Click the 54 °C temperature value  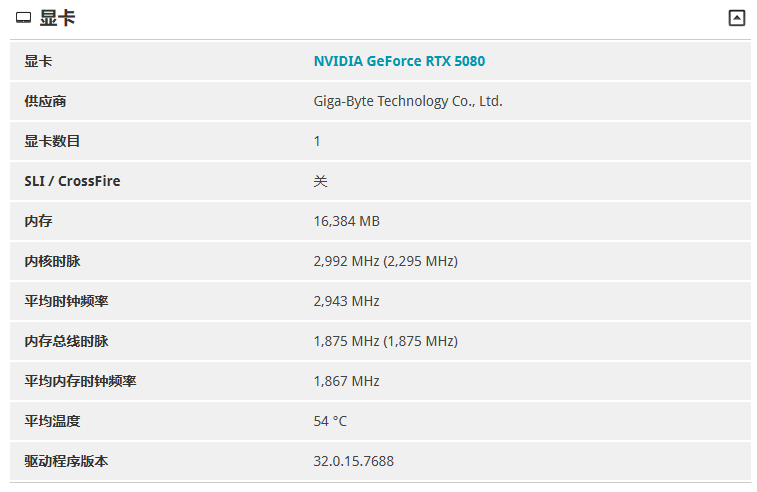click(330, 421)
